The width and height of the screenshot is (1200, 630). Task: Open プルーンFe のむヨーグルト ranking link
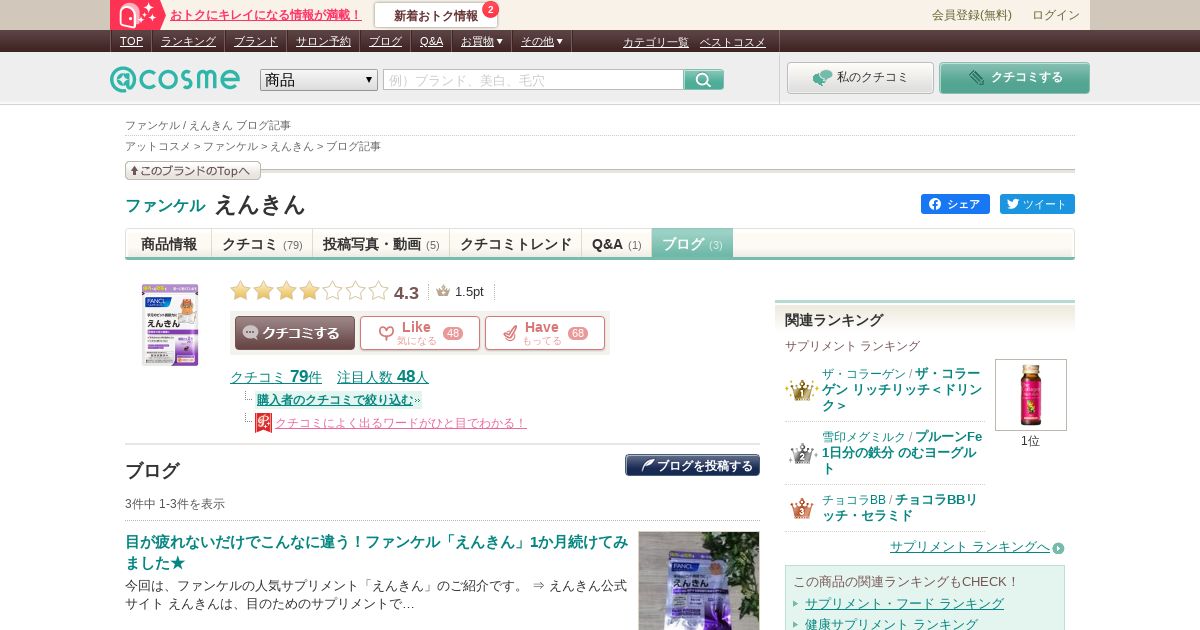point(902,453)
